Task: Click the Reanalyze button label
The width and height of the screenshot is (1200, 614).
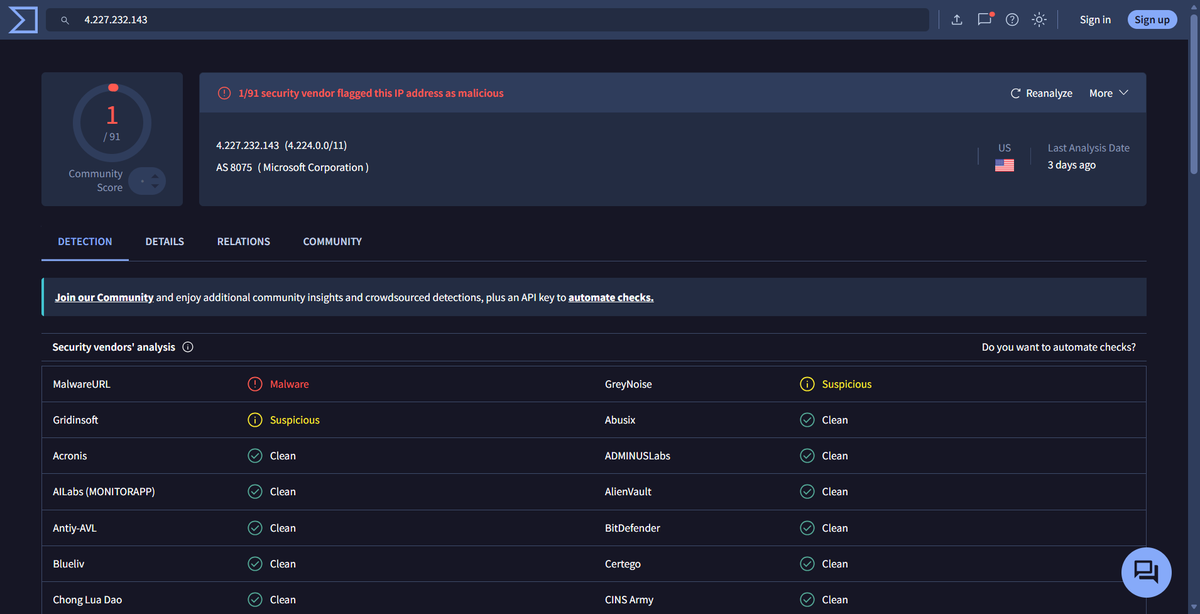Action: (1049, 93)
